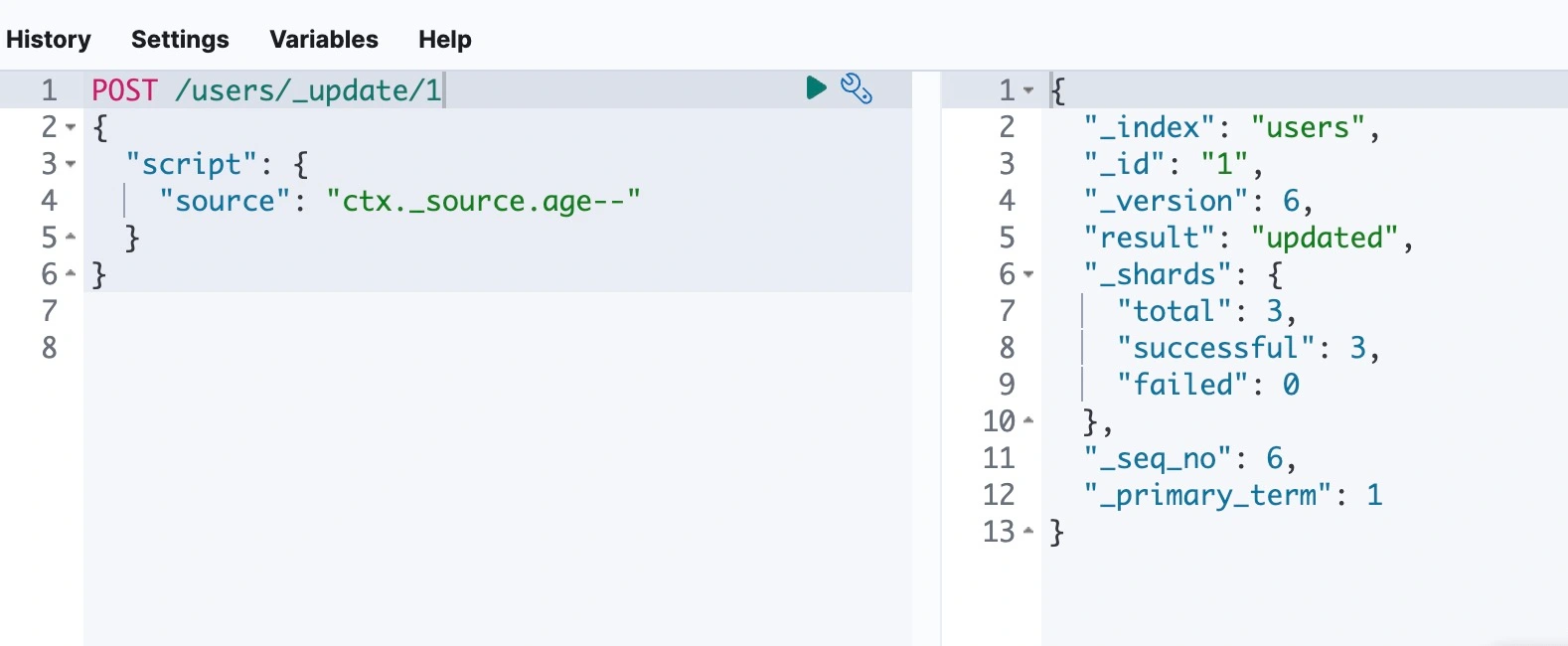Image resolution: width=1568 pixels, height=646 pixels.
Task: Collapse the "_shards" block in response
Action: 1028,274
